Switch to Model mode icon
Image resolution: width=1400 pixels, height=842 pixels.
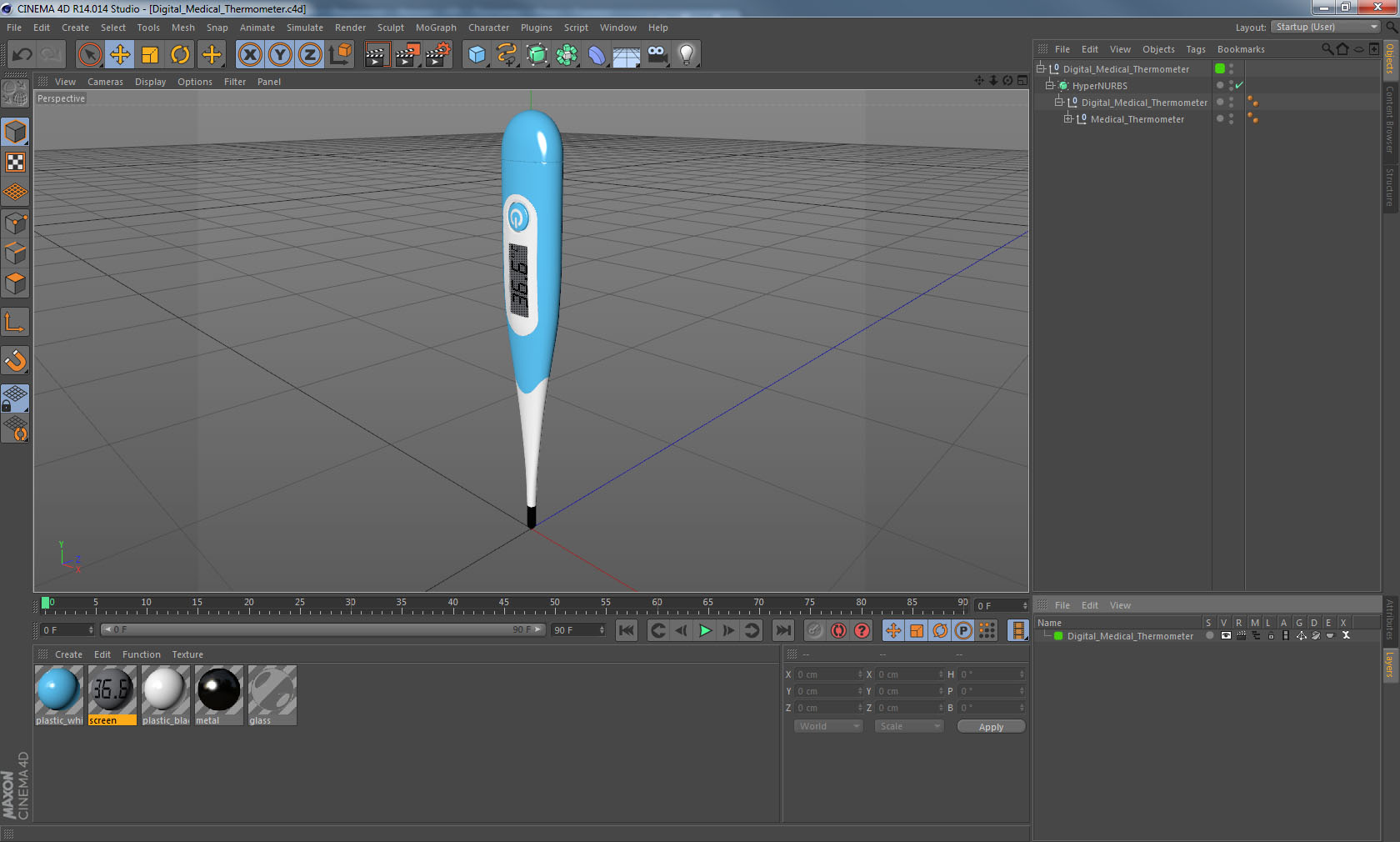click(x=16, y=132)
